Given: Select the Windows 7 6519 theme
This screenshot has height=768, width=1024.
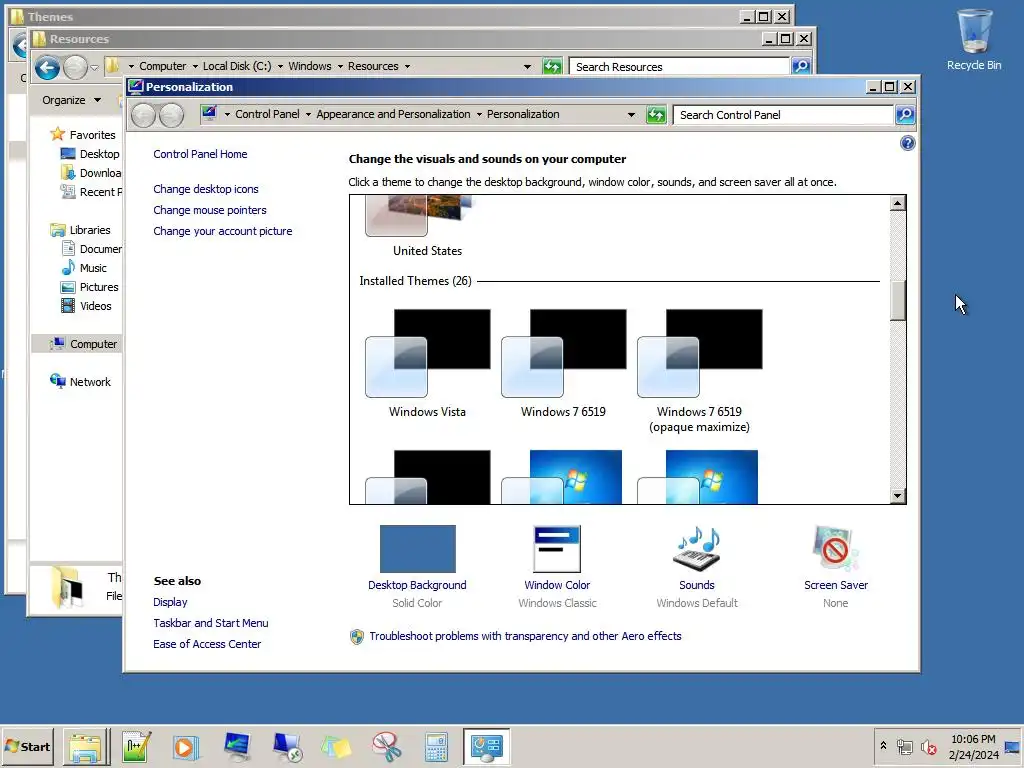Looking at the screenshot, I should point(564,364).
